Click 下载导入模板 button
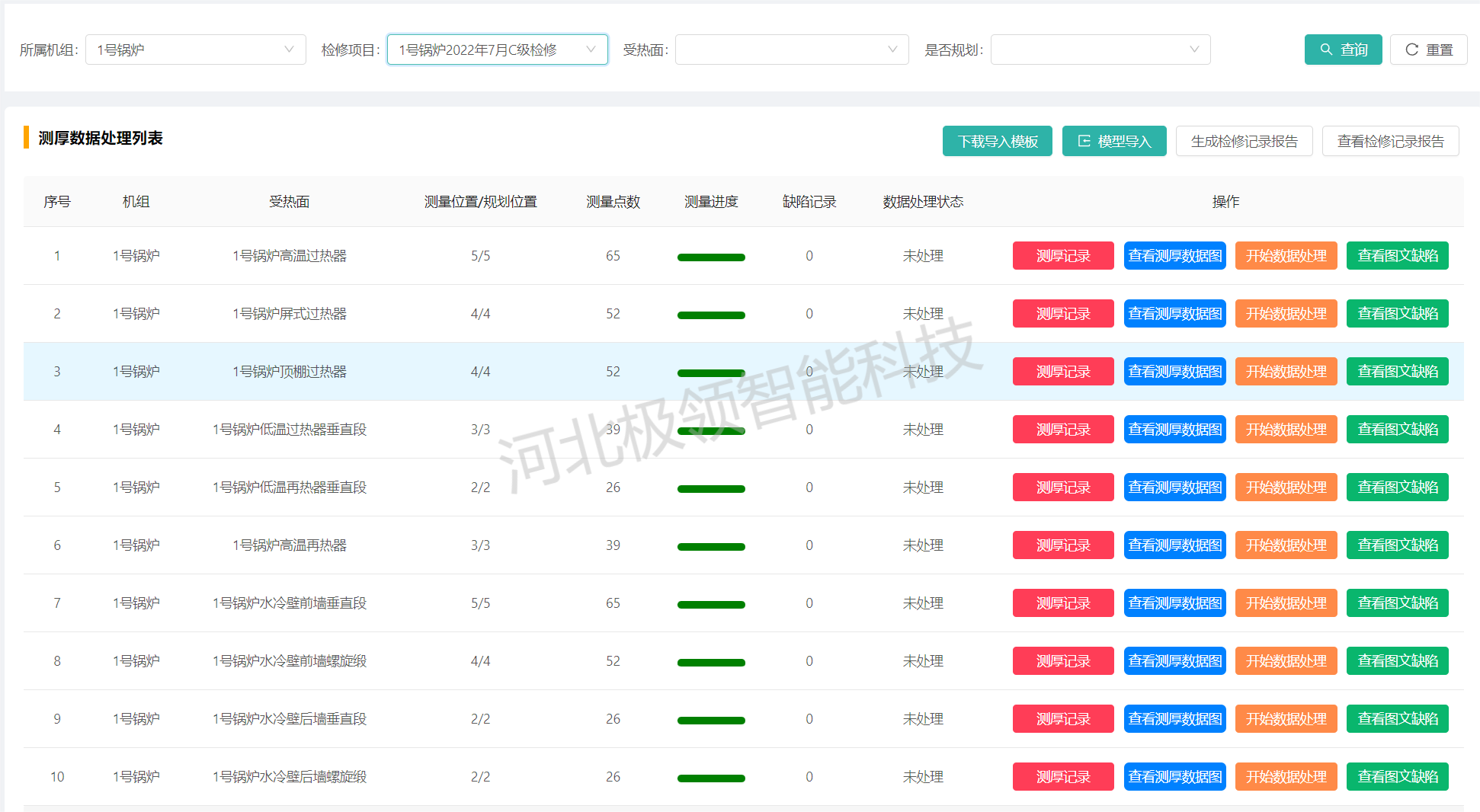The width and height of the screenshot is (1480, 812). [x=997, y=141]
